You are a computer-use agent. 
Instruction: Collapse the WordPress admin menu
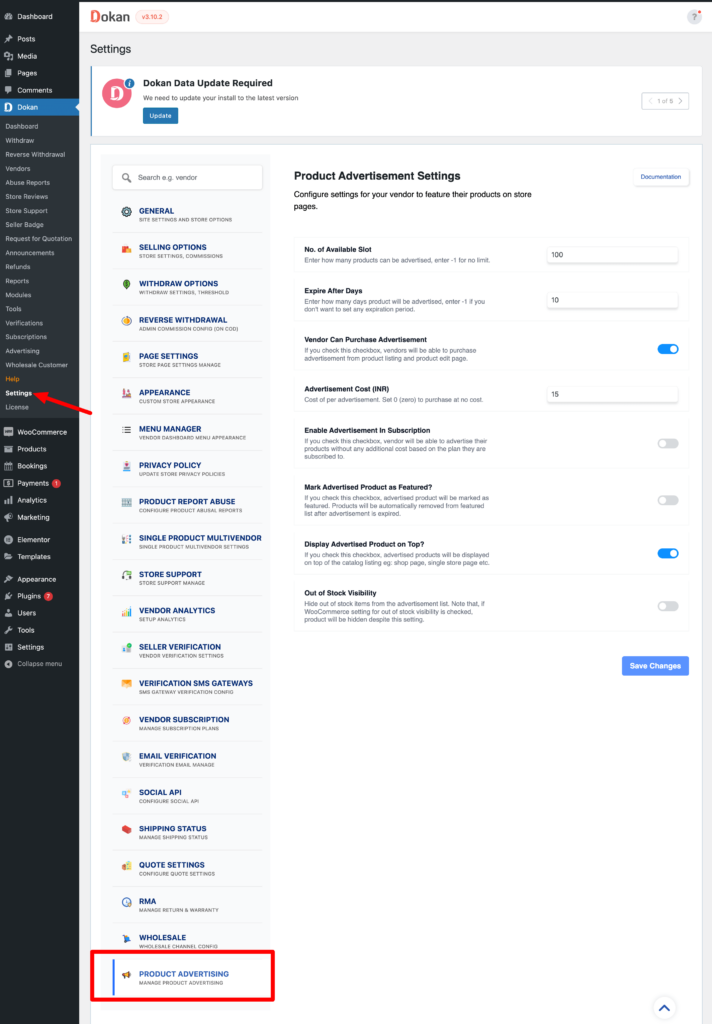pos(39,664)
